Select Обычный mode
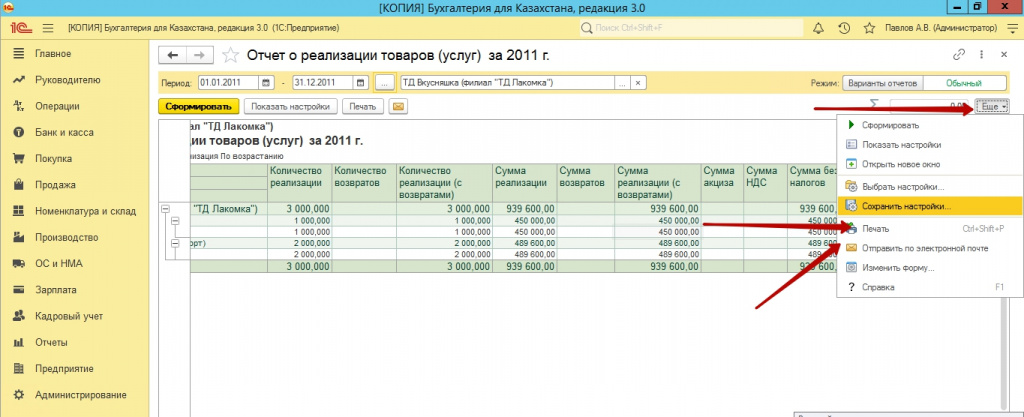This screenshot has width=1024, height=417. click(x=965, y=84)
